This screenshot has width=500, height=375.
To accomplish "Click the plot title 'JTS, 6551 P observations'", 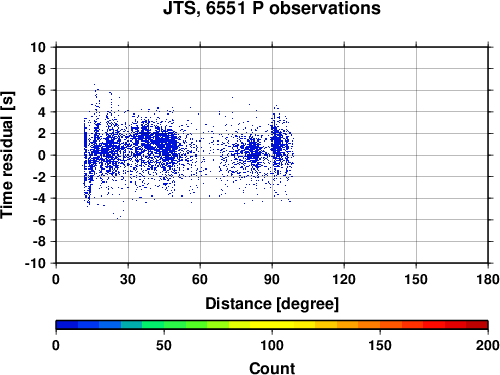I will click(272, 8).
